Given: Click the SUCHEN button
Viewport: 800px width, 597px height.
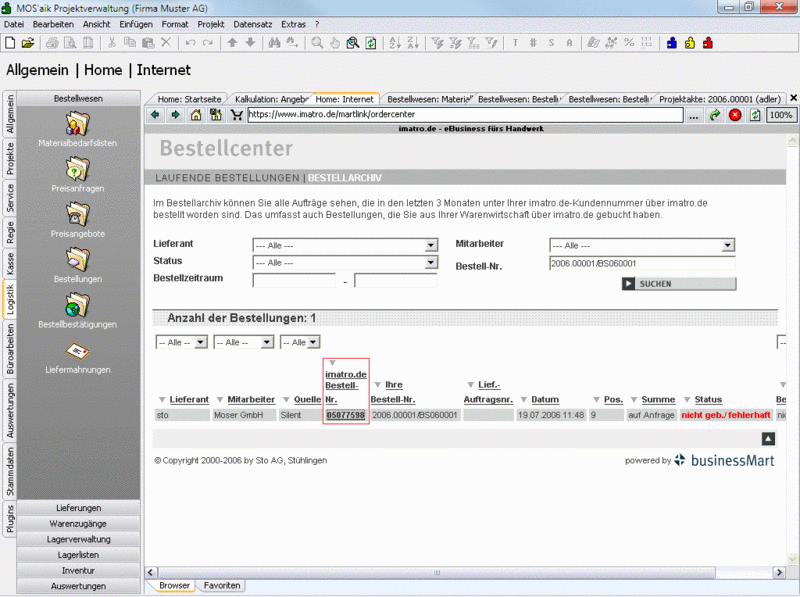Looking at the screenshot, I should pyautogui.click(x=679, y=284).
